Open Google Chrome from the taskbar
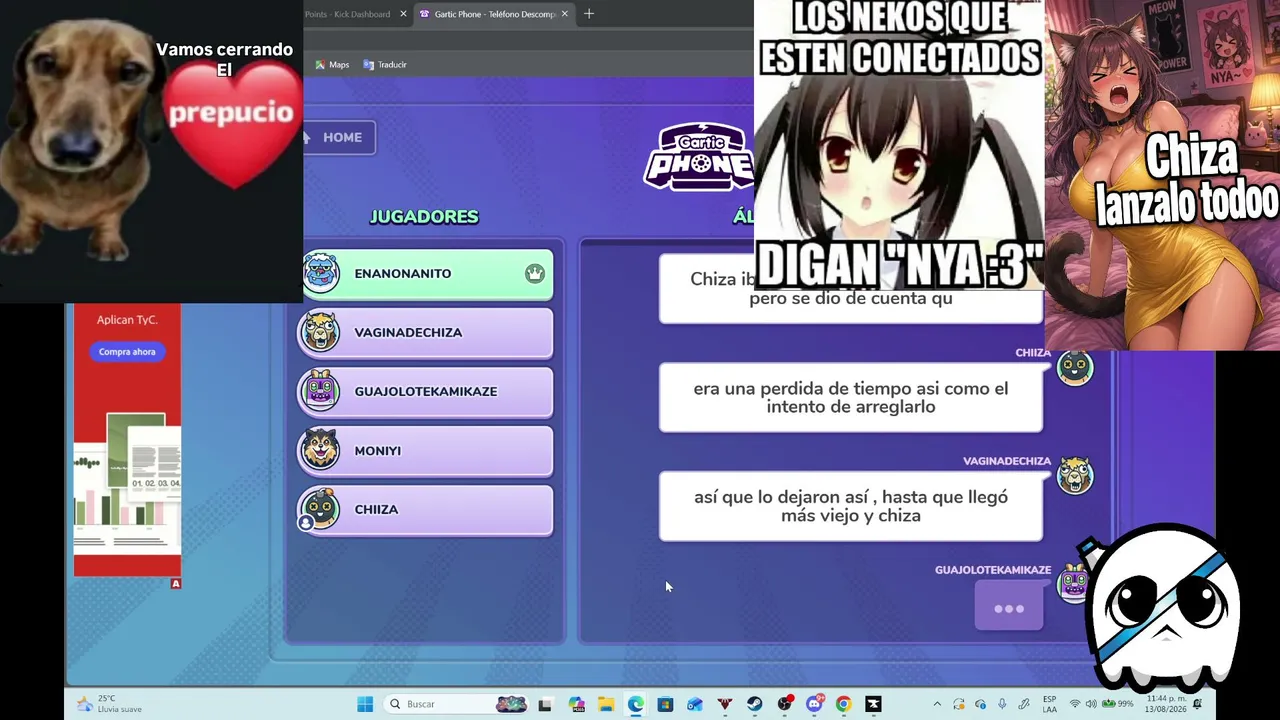 tap(844, 704)
